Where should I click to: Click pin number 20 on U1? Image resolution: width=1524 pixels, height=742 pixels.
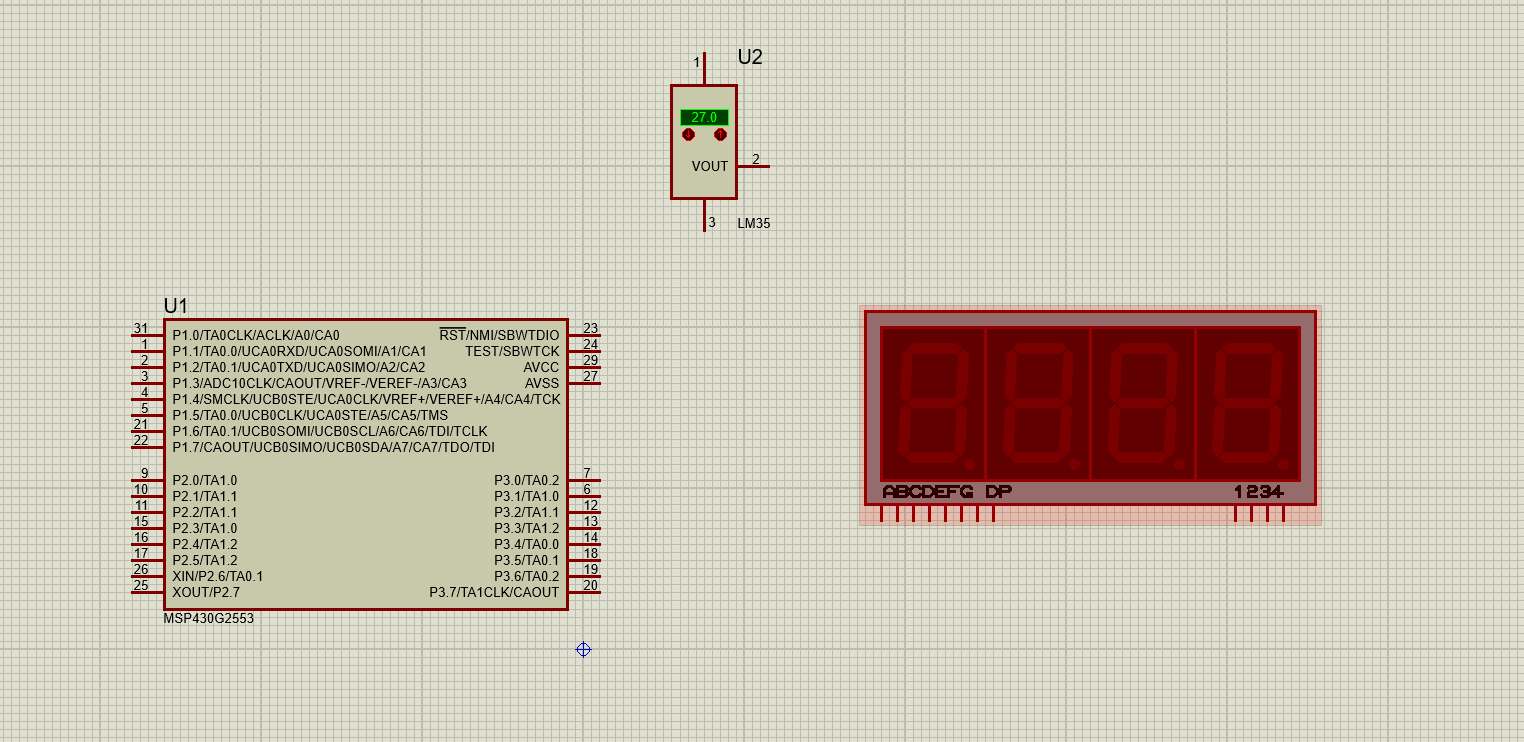[591, 586]
